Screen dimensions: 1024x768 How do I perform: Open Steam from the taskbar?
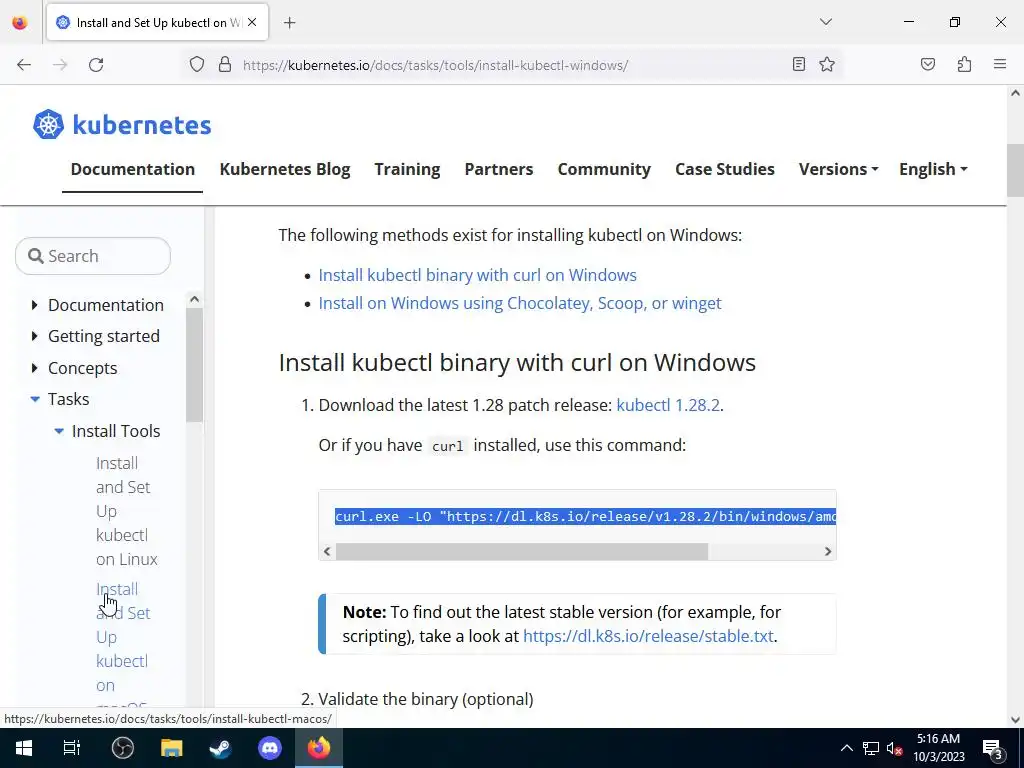coord(220,748)
